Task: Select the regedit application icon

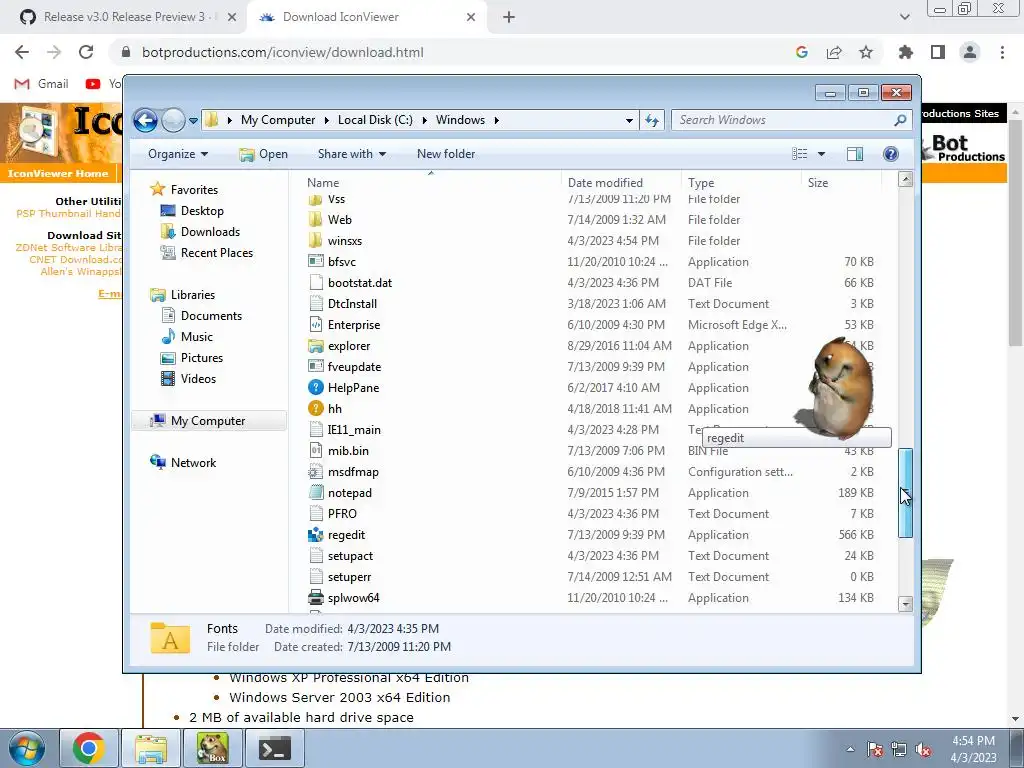Action: click(x=315, y=535)
